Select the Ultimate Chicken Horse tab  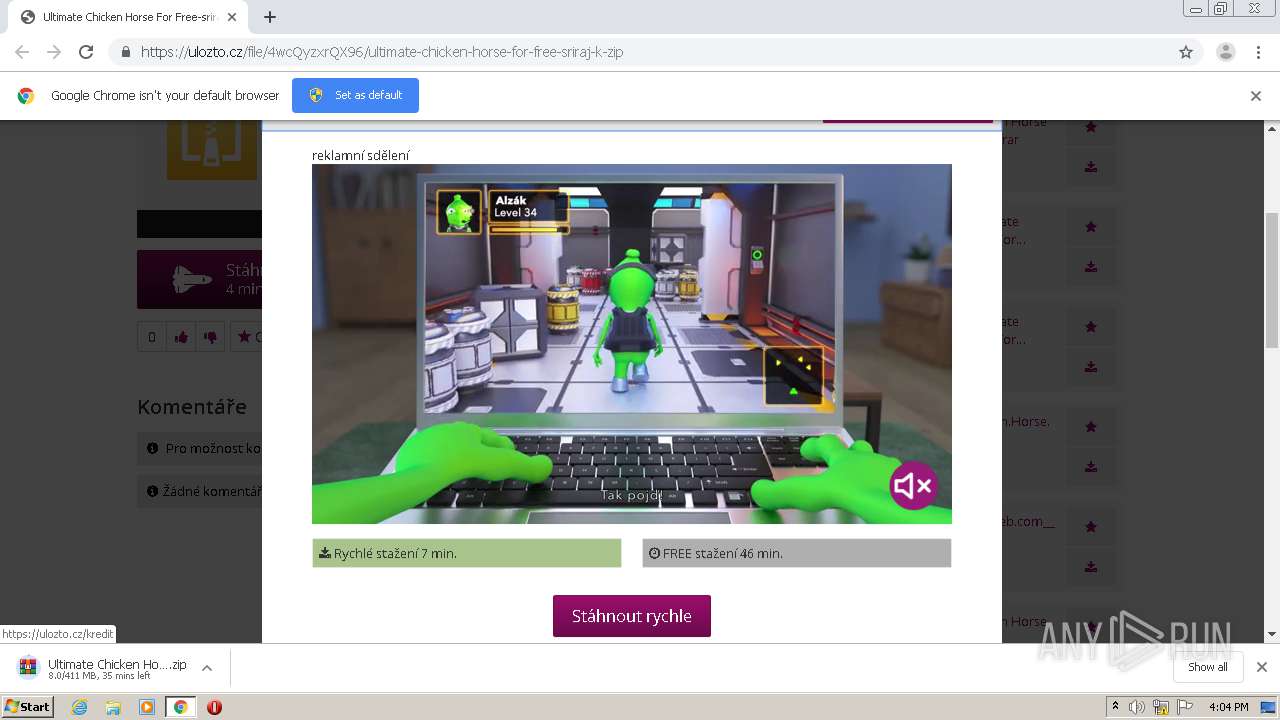[x=128, y=17]
